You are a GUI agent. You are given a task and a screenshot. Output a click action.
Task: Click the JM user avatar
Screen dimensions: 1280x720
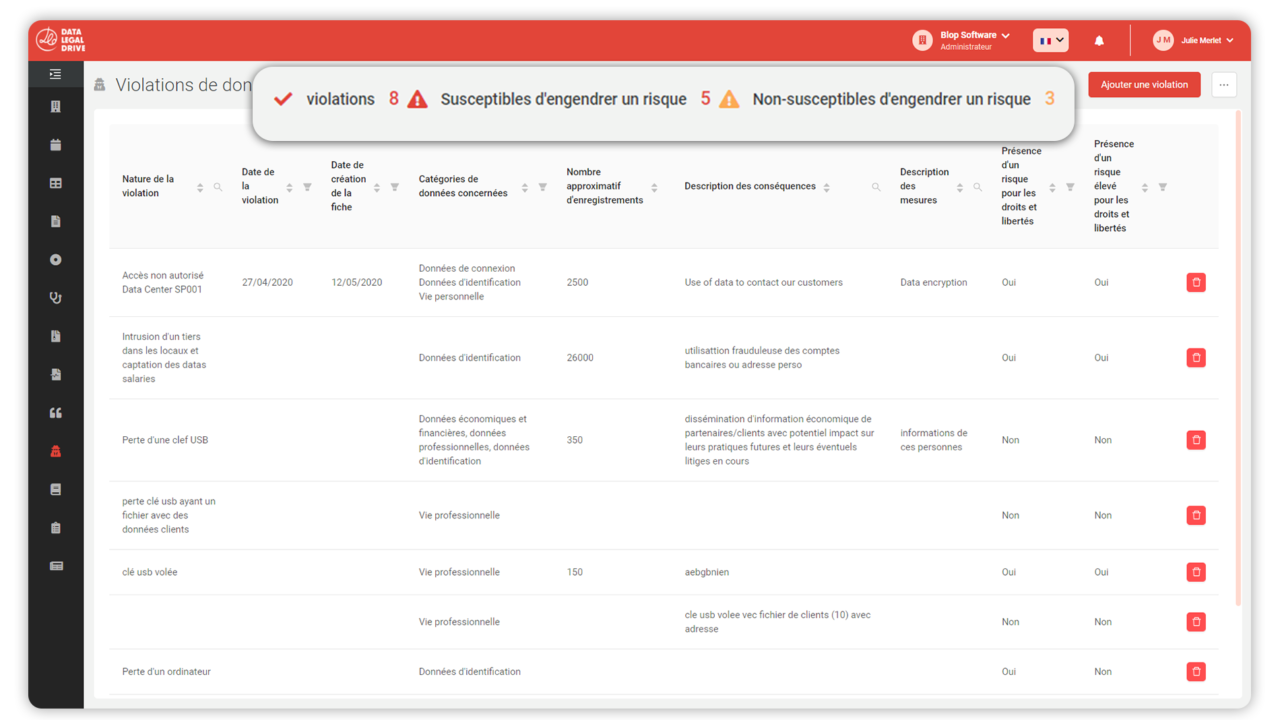[x=1163, y=40]
